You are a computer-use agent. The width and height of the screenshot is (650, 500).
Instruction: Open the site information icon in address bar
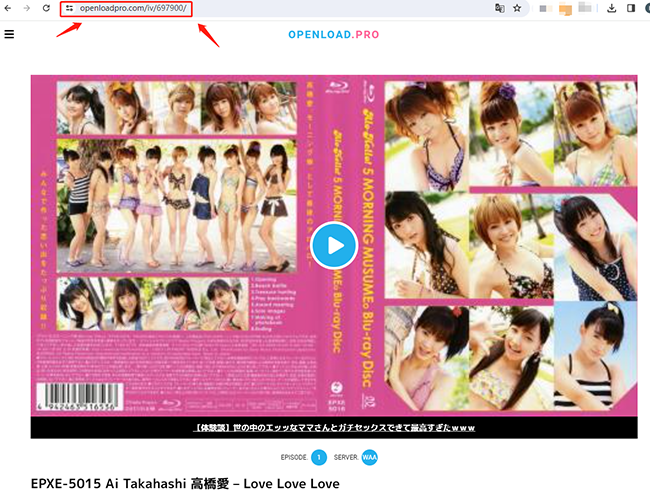tap(69, 8)
